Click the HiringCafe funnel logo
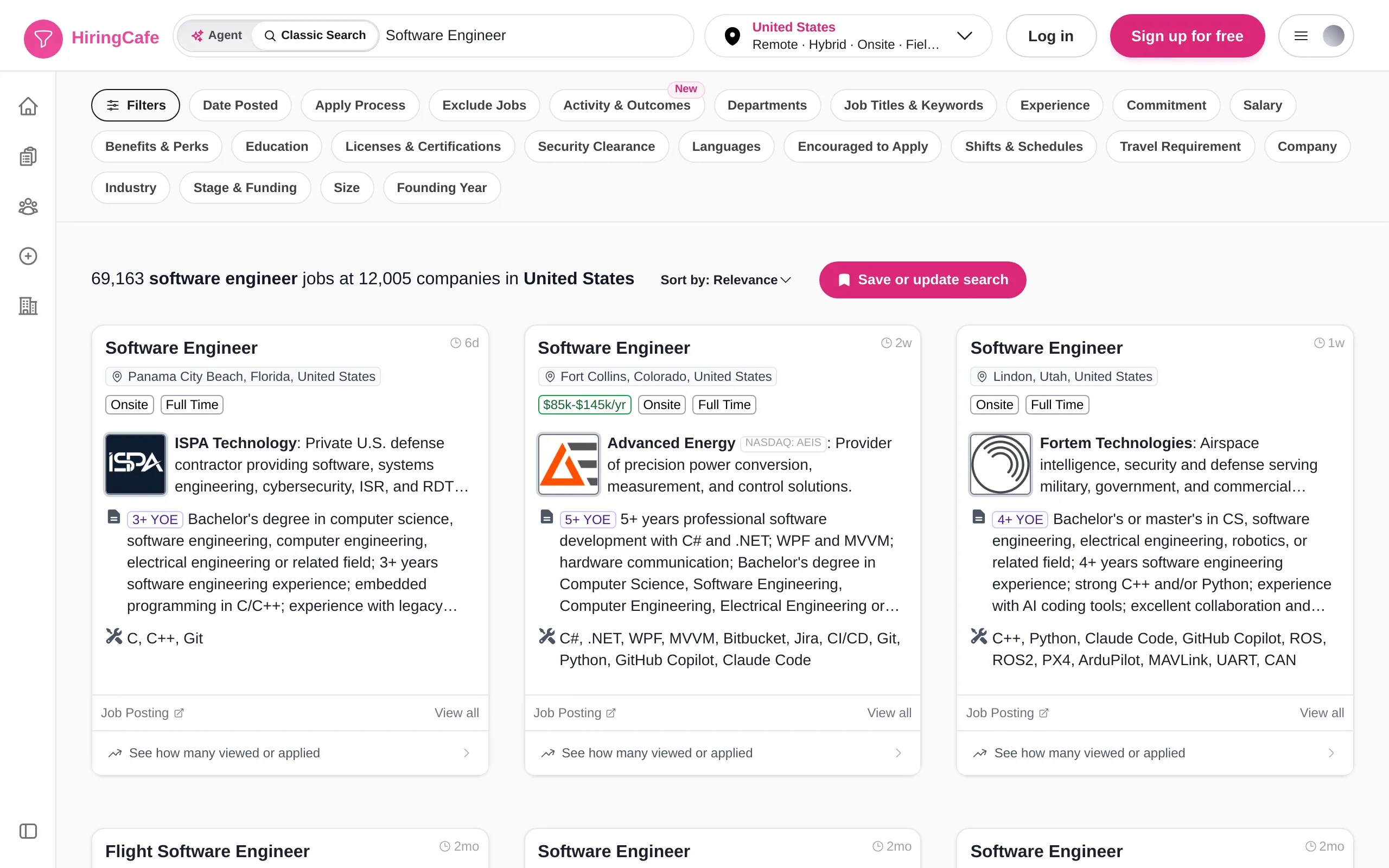The height and width of the screenshot is (868, 1389). pyautogui.click(x=43, y=39)
